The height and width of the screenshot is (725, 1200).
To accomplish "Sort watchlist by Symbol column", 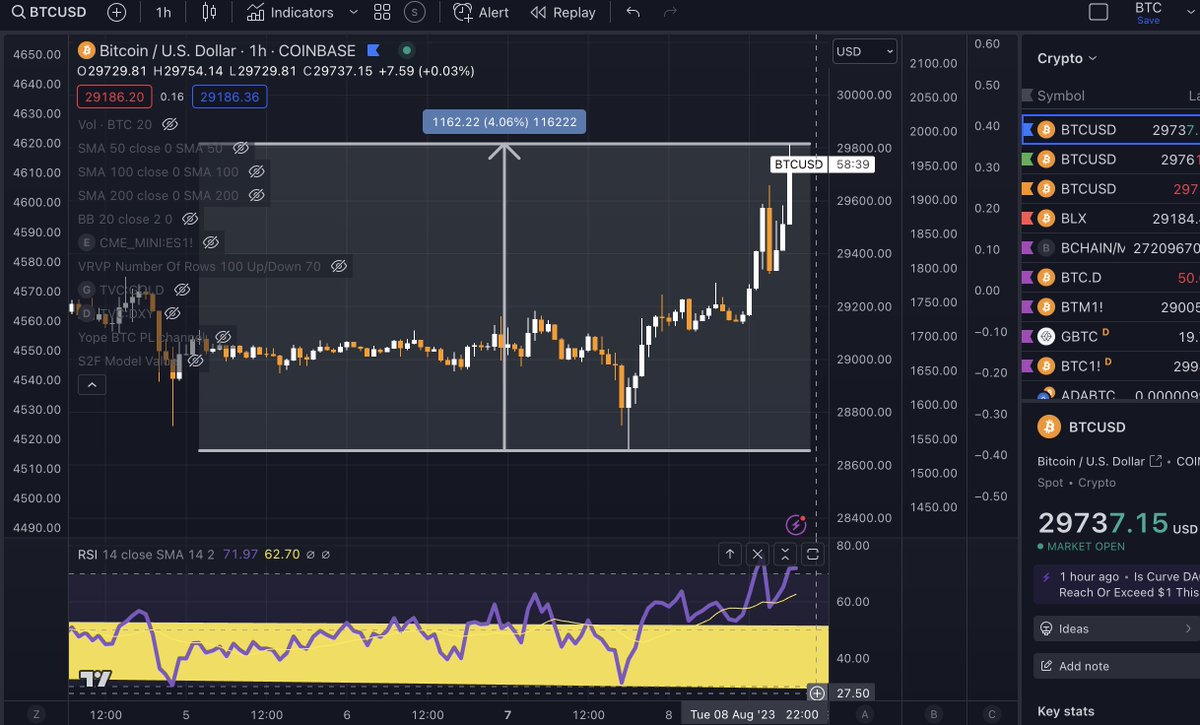I will point(1061,96).
